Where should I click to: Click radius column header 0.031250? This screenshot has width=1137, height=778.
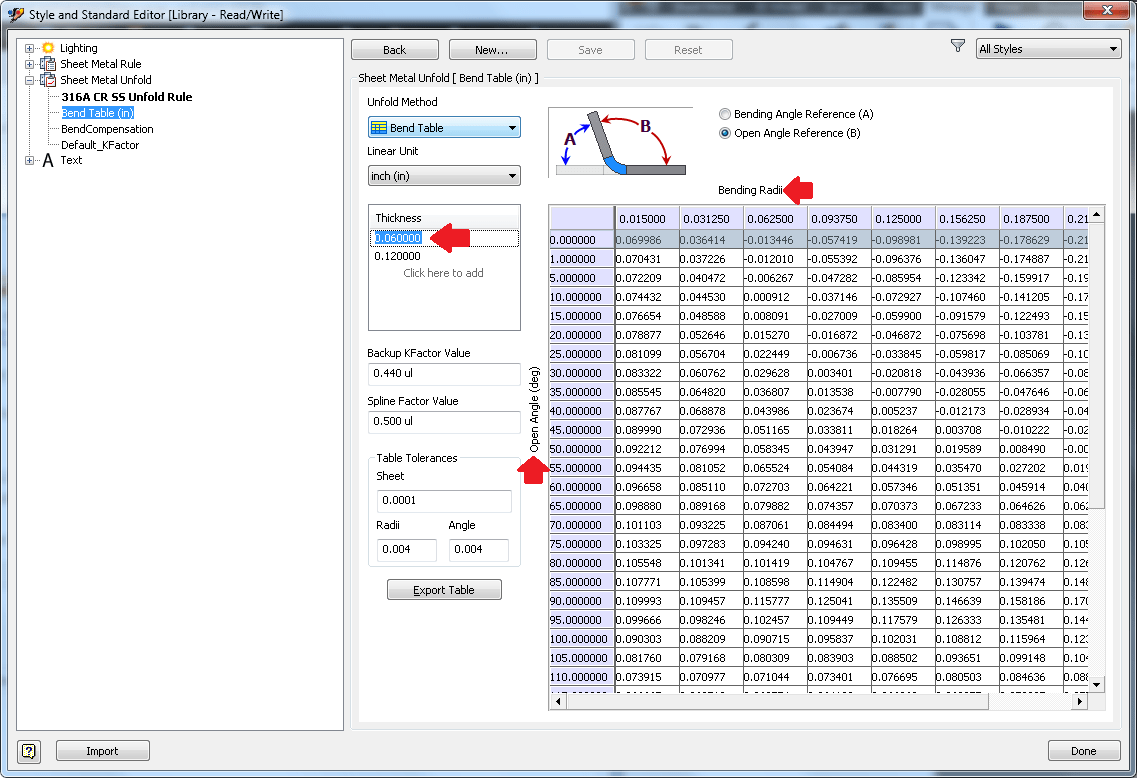711,218
